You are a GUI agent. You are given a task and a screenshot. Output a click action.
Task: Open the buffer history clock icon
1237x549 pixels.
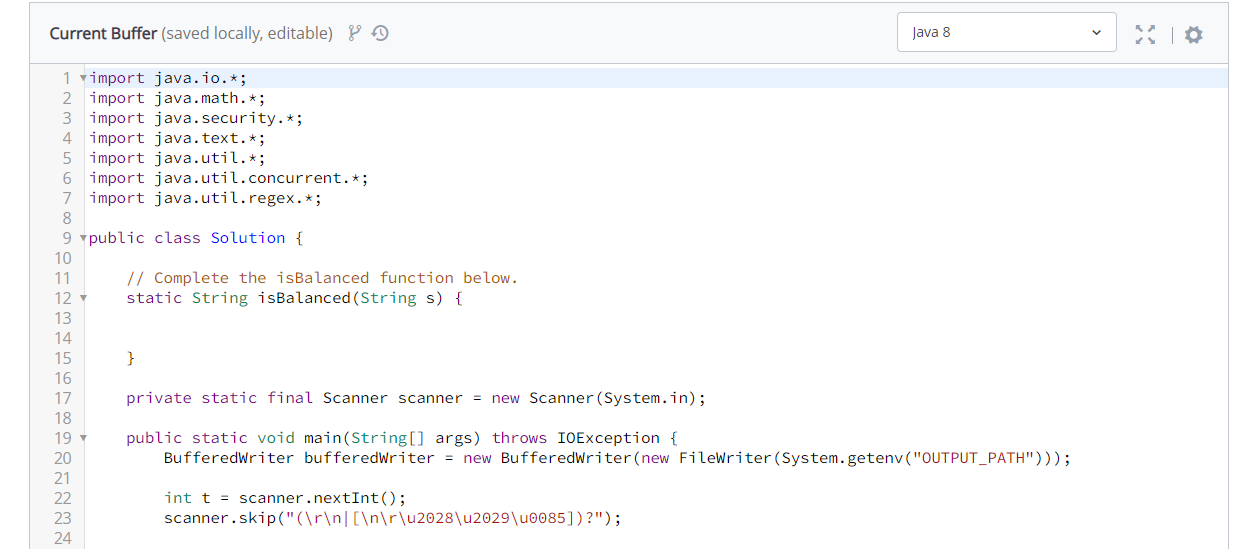380,33
